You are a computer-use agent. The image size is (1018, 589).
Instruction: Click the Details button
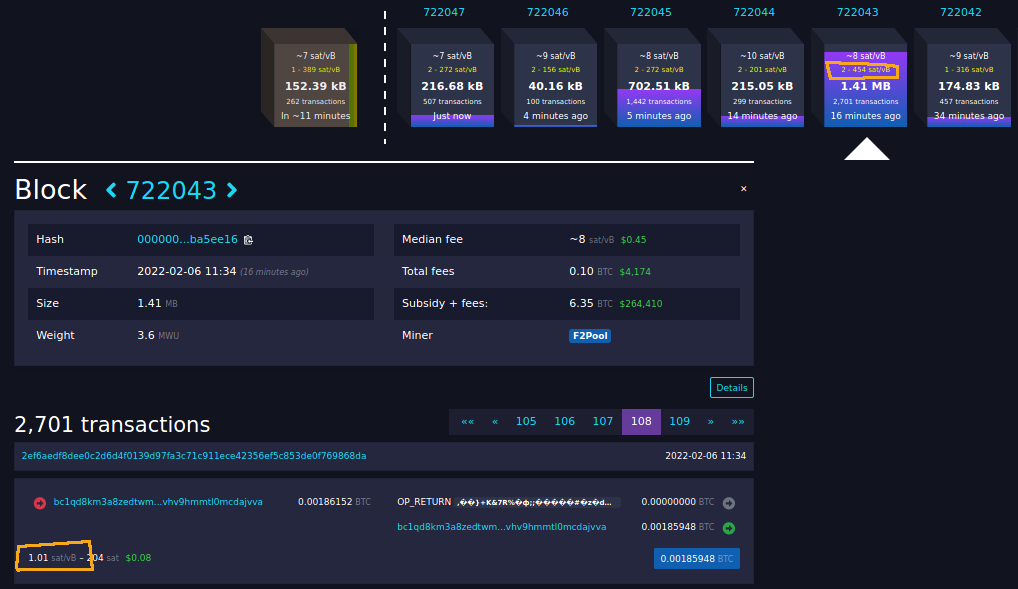731,387
